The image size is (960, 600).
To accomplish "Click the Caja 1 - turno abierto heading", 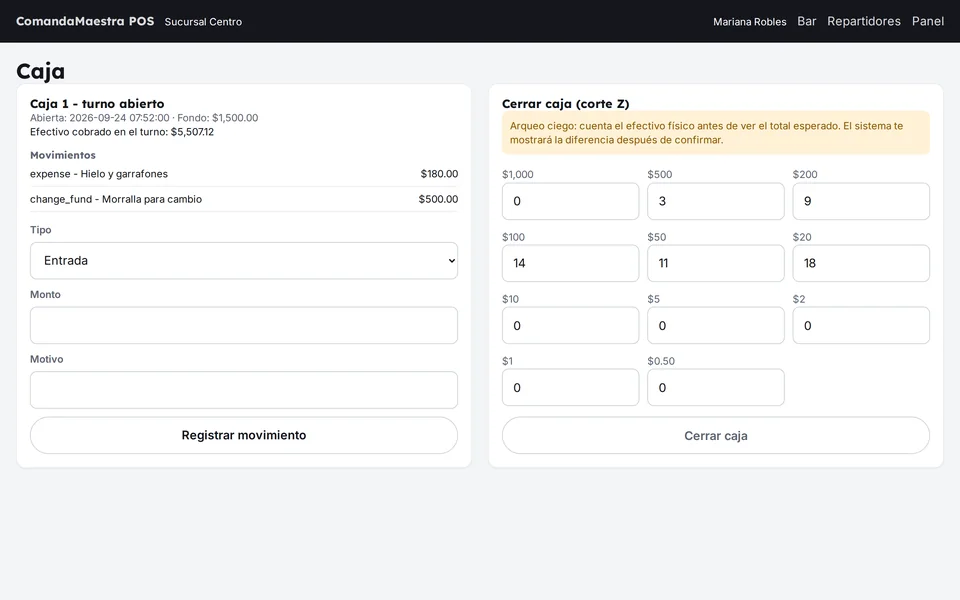I will click(97, 103).
